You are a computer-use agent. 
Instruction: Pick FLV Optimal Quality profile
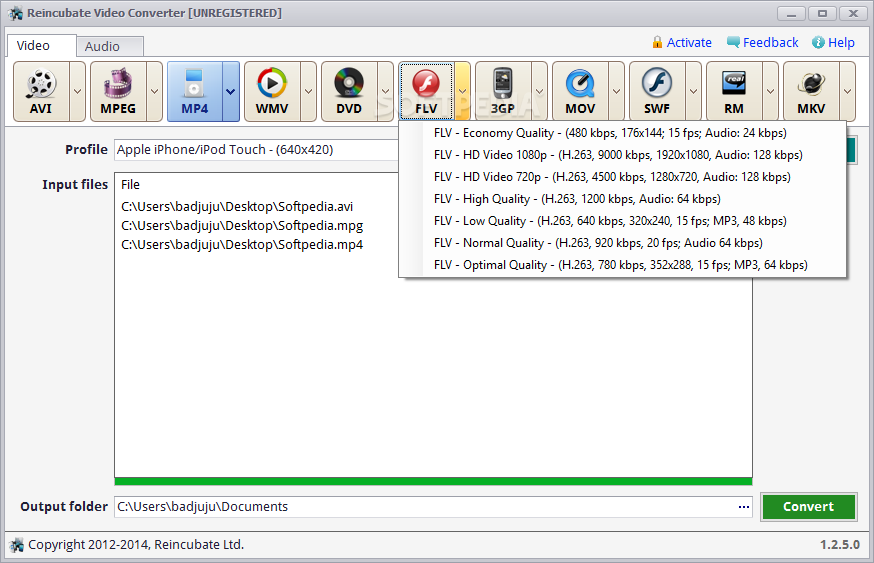[623, 265]
